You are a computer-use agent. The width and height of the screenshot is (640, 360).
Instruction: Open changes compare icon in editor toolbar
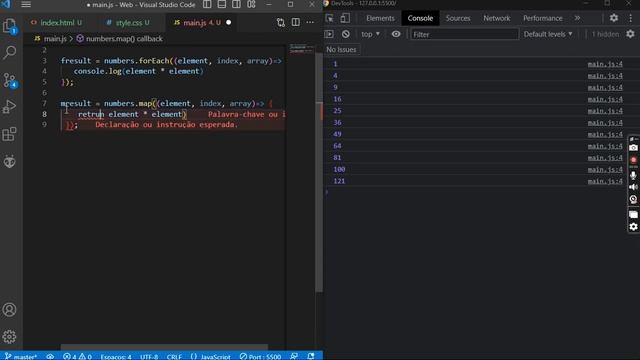click(281, 22)
